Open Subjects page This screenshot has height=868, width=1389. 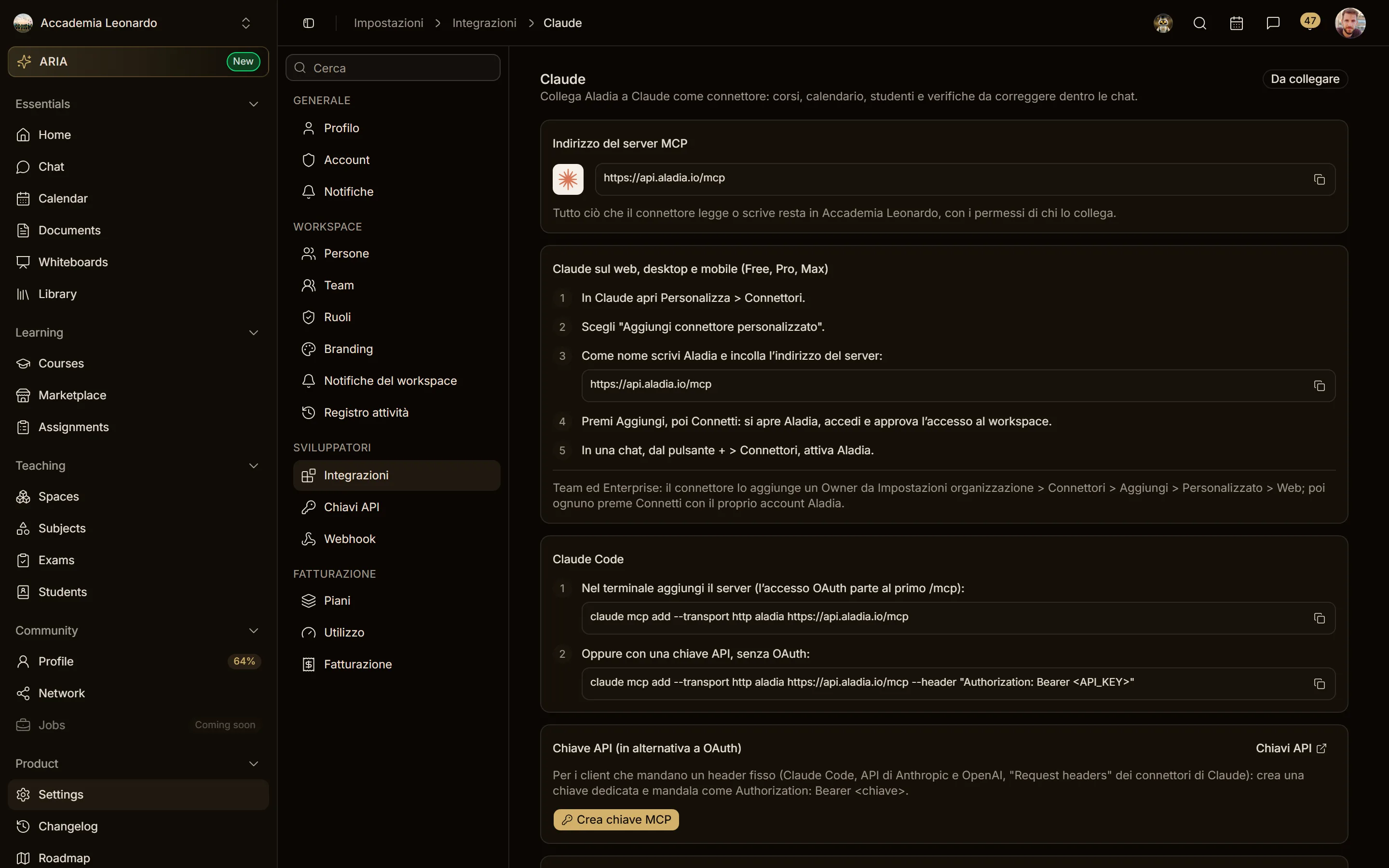[138, 528]
